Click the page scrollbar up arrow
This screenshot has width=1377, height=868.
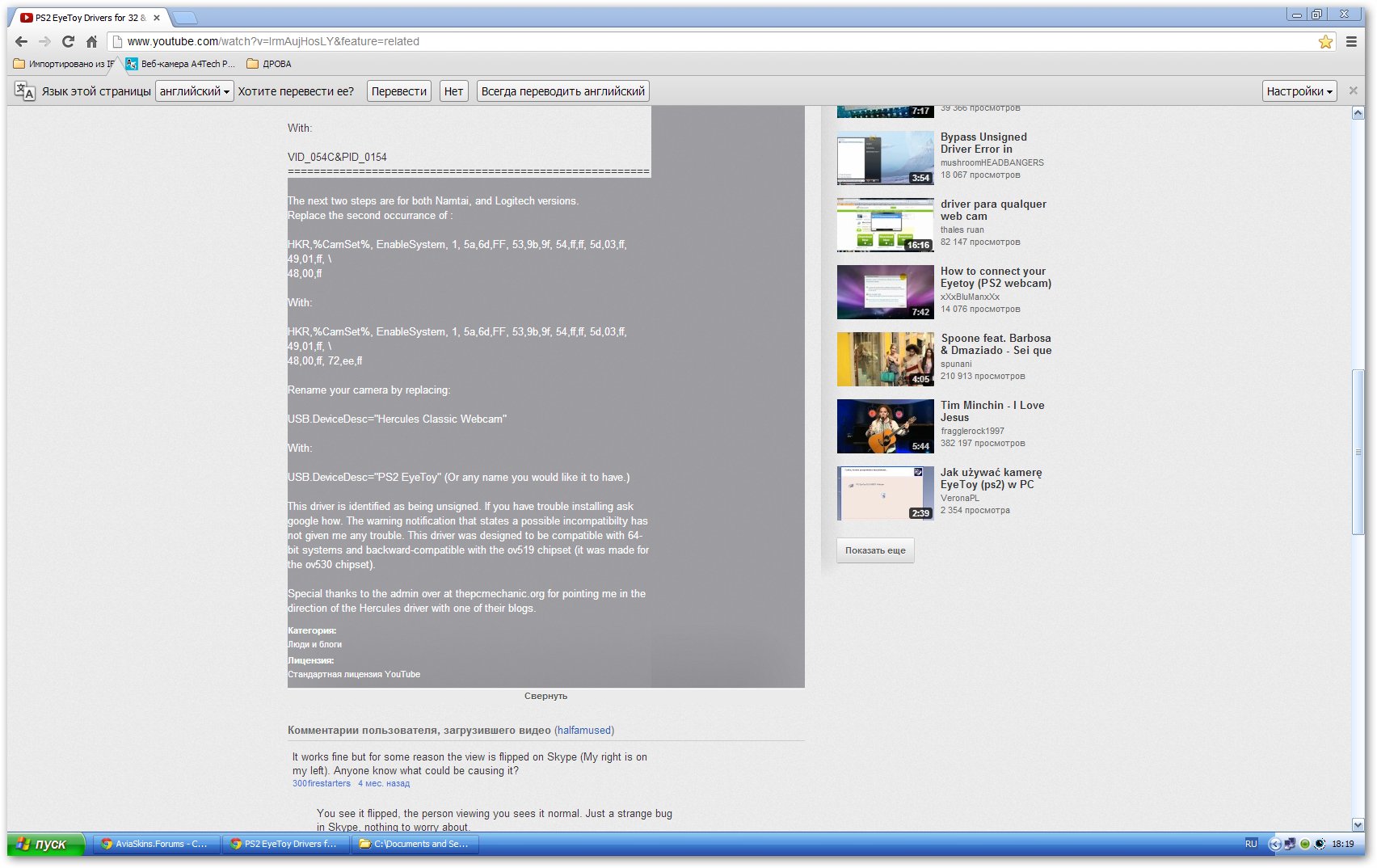tap(1358, 112)
